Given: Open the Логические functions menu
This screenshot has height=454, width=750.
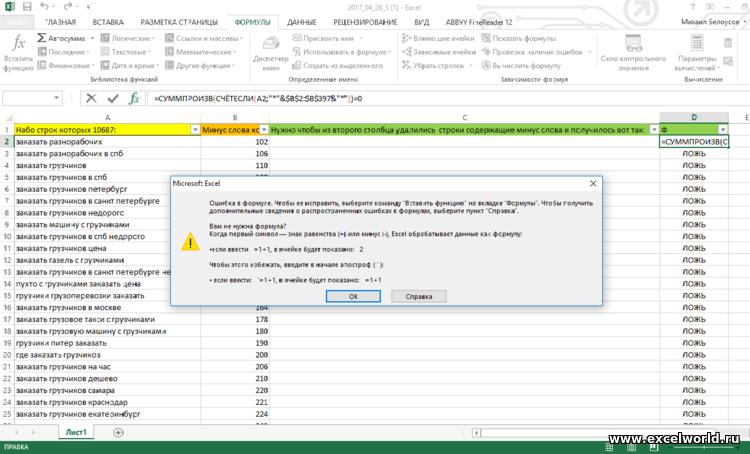Looking at the screenshot, I should click(128, 38).
